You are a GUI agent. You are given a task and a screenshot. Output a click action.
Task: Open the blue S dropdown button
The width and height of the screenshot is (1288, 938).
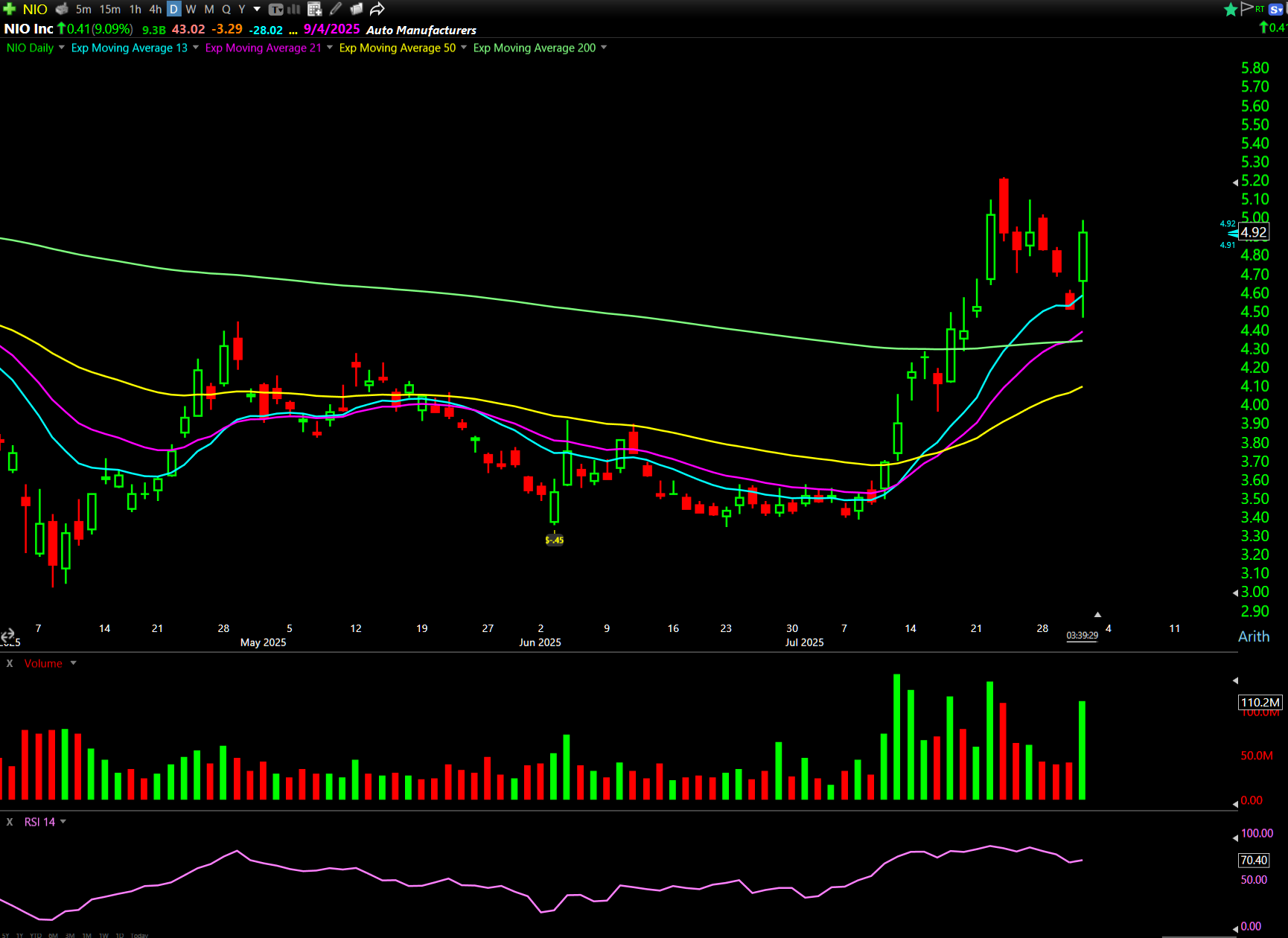1277,9
